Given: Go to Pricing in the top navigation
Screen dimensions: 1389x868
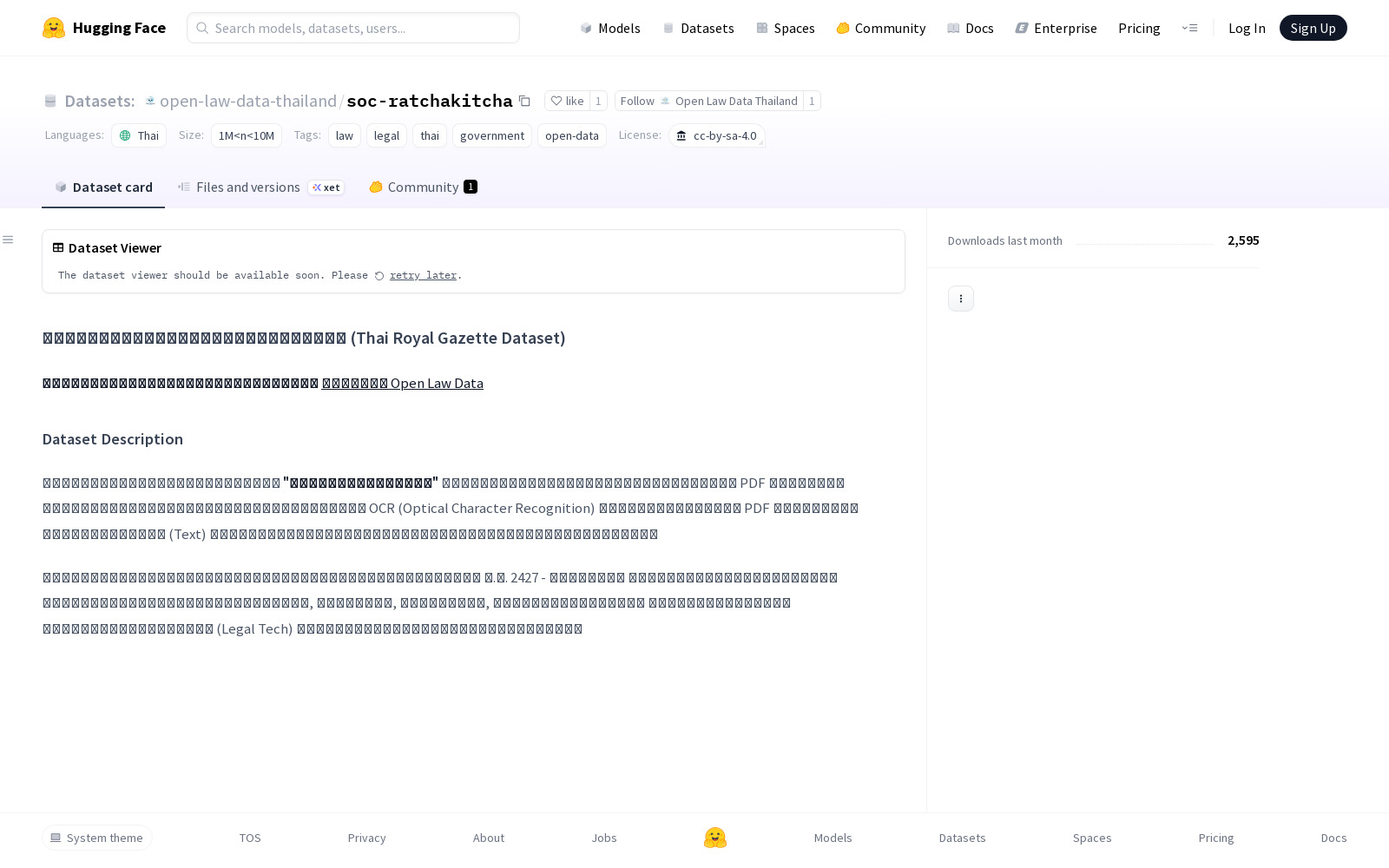Looking at the screenshot, I should (1139, 28).
